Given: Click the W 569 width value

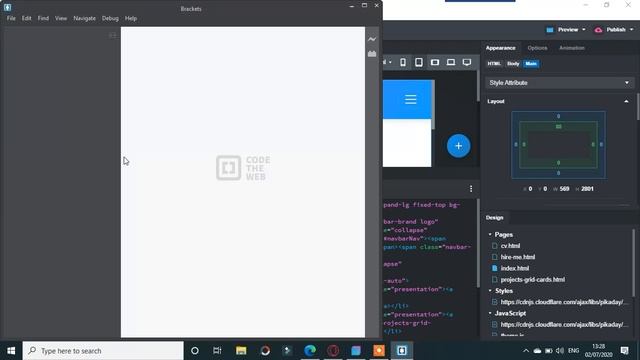Looking at the screenshot, I should pos(564,189).
